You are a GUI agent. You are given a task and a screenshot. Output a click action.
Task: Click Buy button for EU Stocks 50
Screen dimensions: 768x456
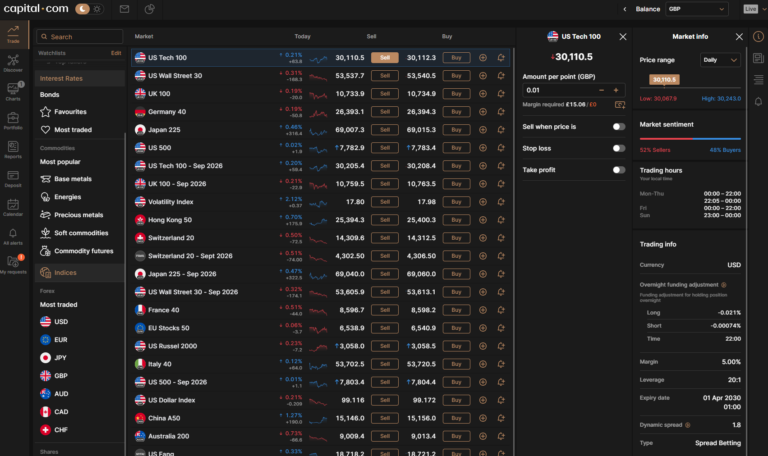(x=456, y=328)
